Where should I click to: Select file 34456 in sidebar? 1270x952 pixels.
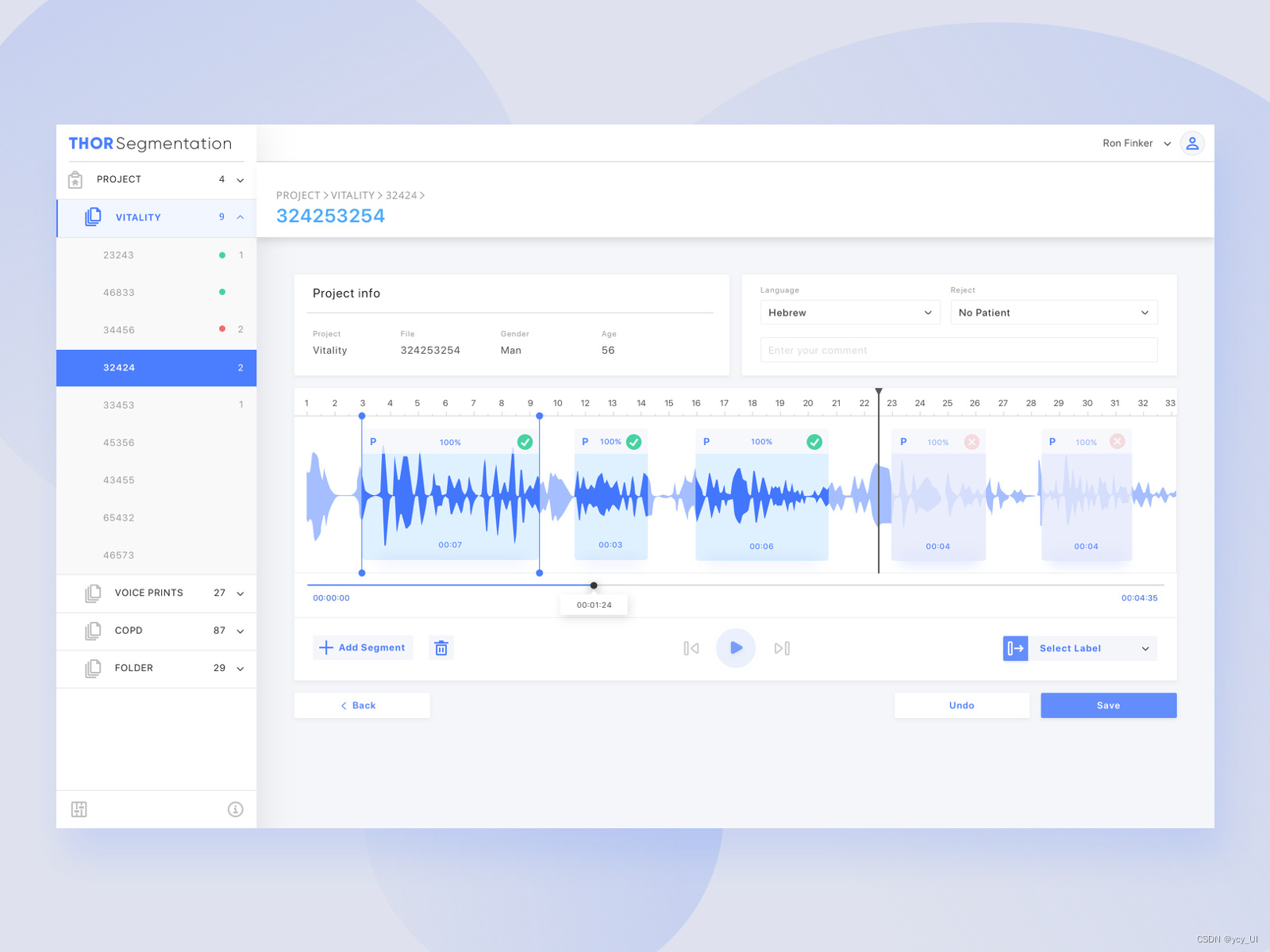coord(156,330)
